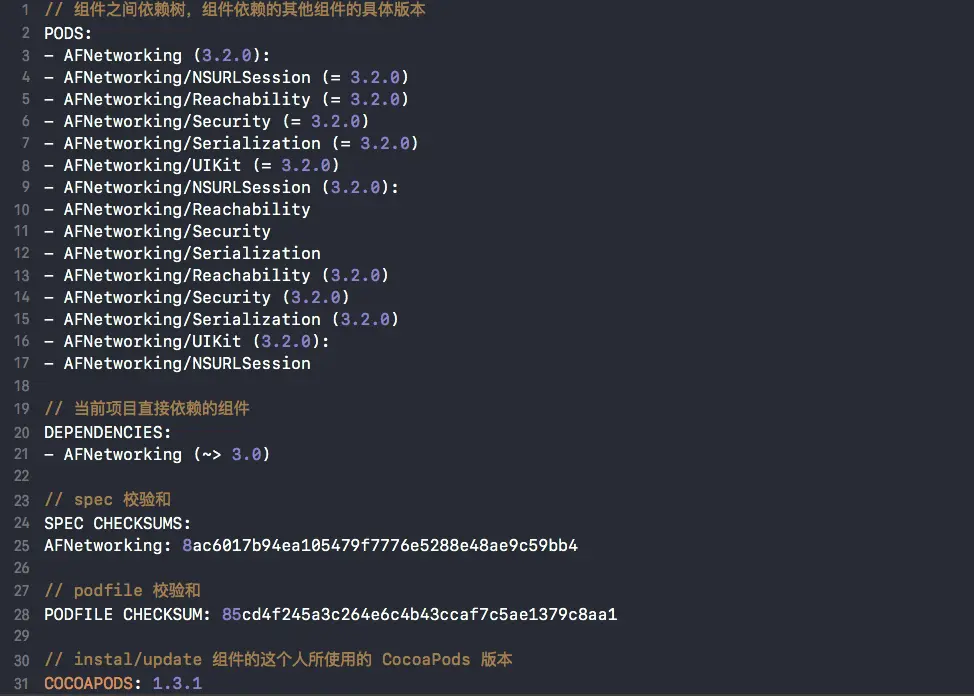Click the "COCOAPODS" keyword on line 31
The height and width of the screenshot is (696, 974).
[x=88, y=684]
